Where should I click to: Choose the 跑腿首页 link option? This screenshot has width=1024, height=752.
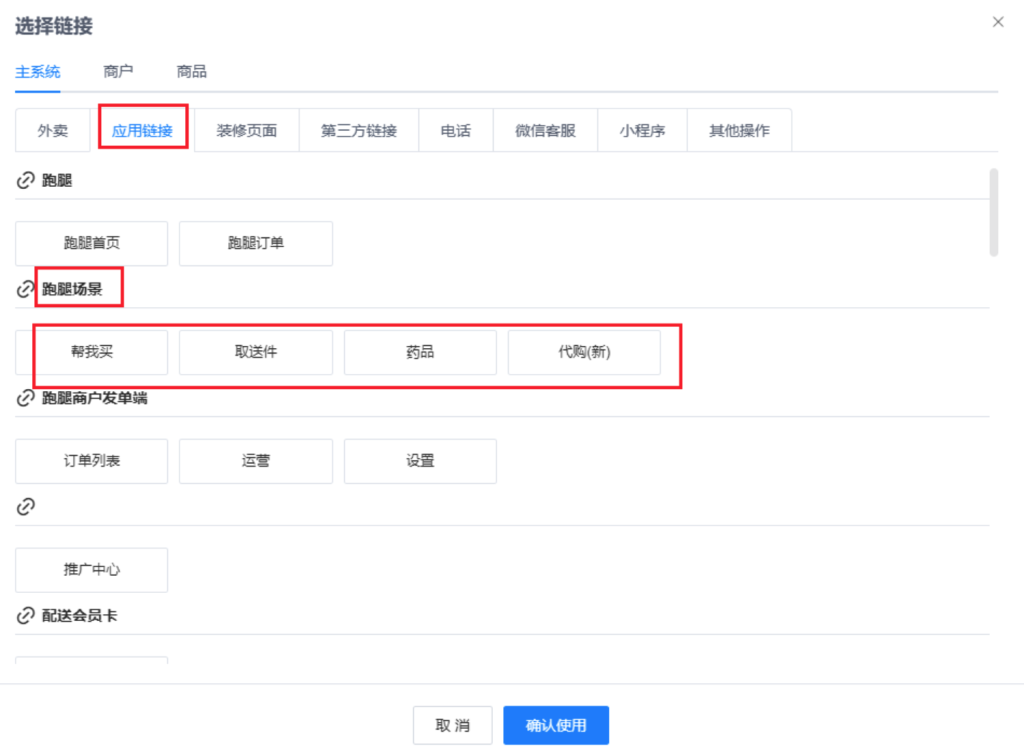92,243
